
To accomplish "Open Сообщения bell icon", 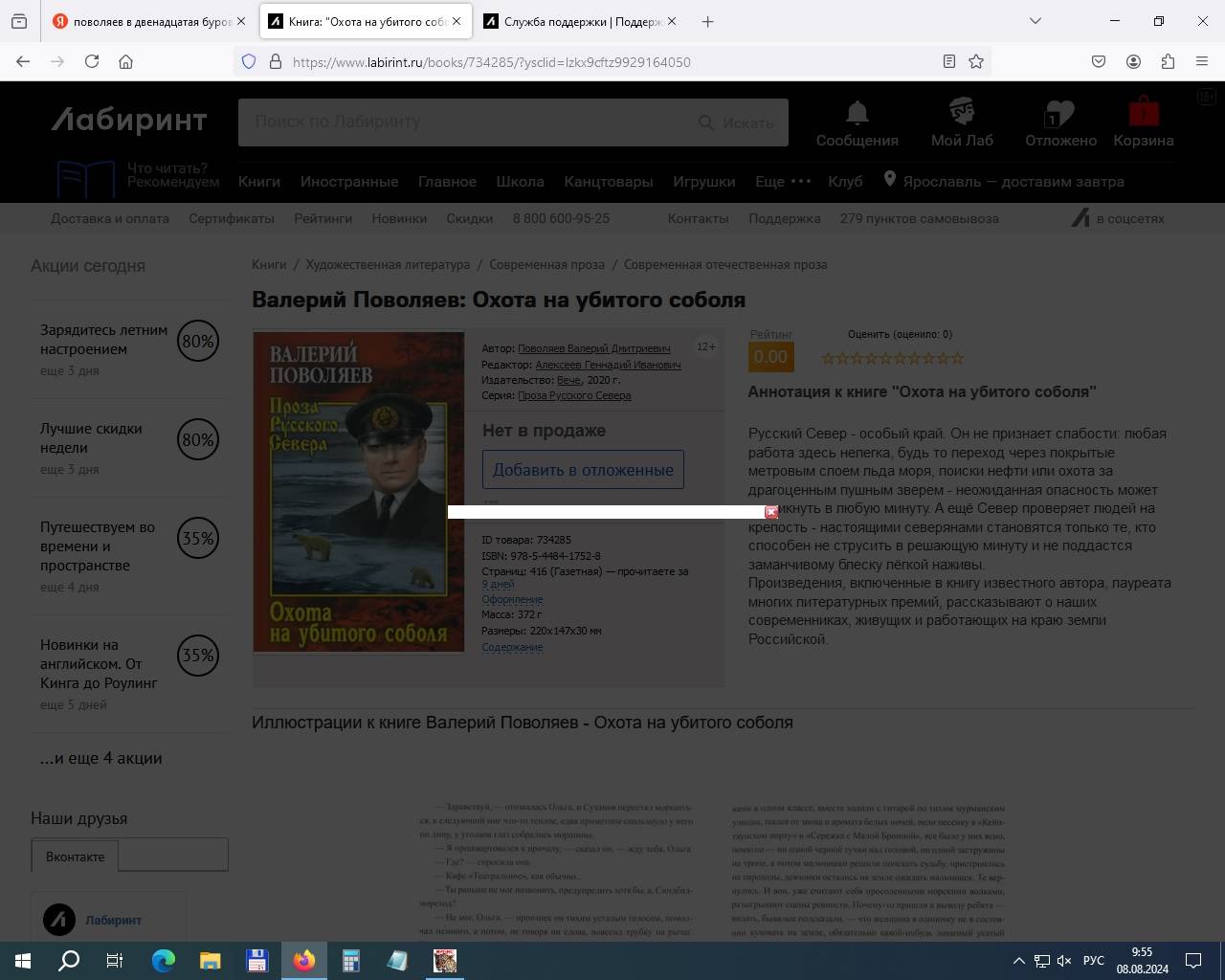I will (x=857, y=122).
